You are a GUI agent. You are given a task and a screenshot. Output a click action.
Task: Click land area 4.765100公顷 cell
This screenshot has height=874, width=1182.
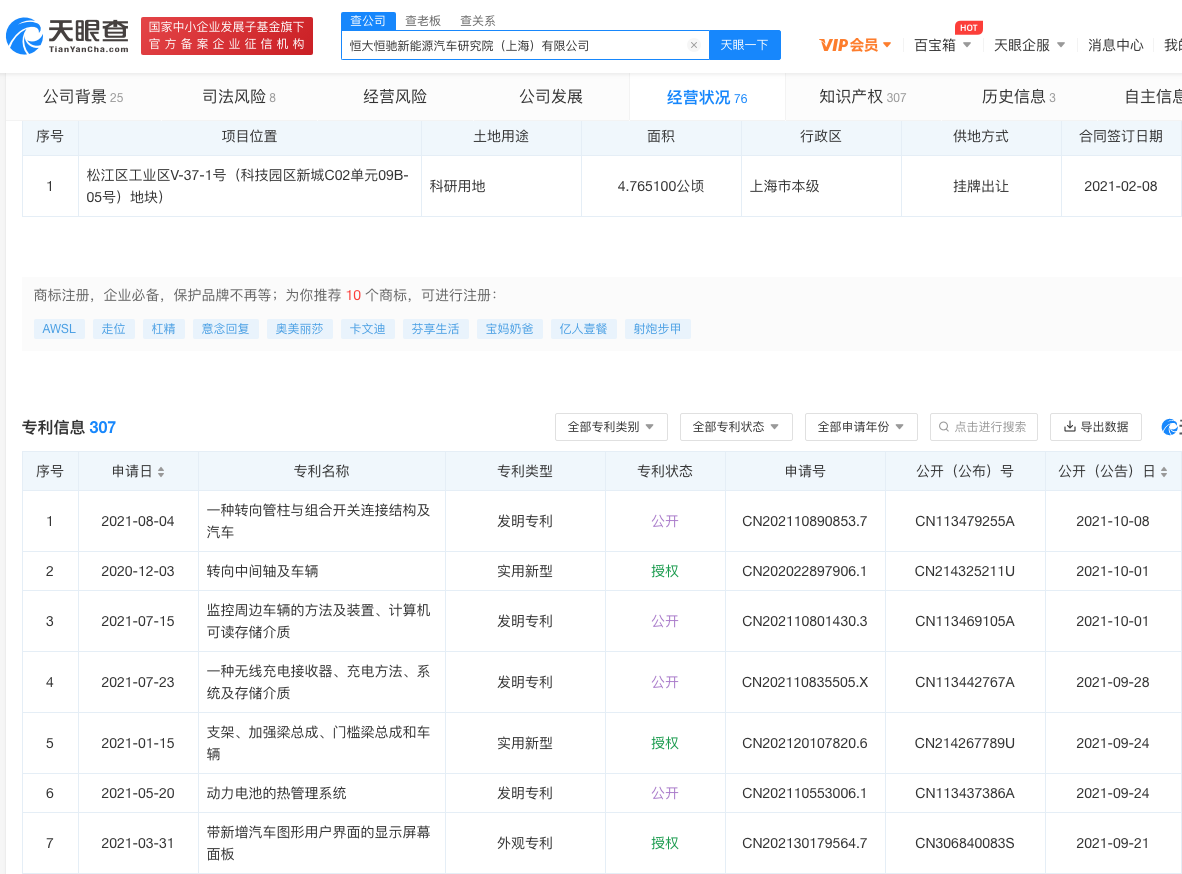click(661, 186)
